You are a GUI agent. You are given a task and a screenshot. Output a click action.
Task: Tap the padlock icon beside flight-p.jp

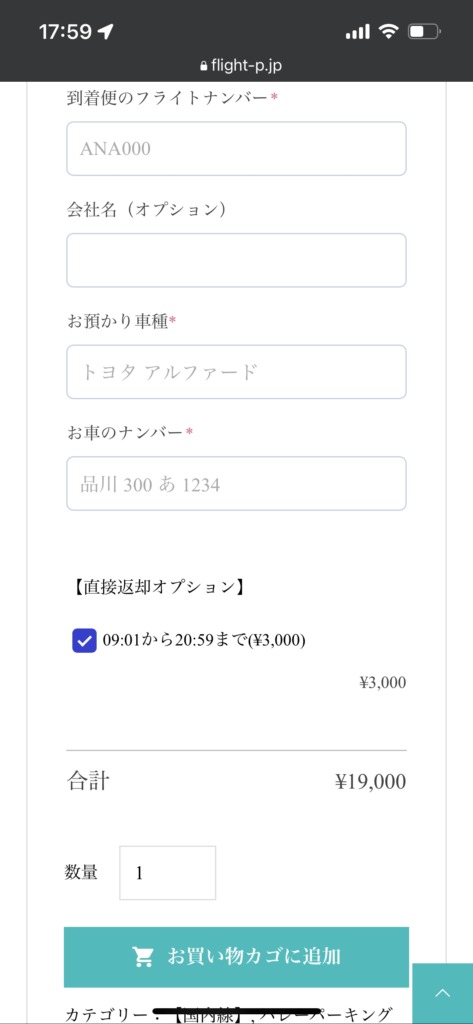point(203,66)
